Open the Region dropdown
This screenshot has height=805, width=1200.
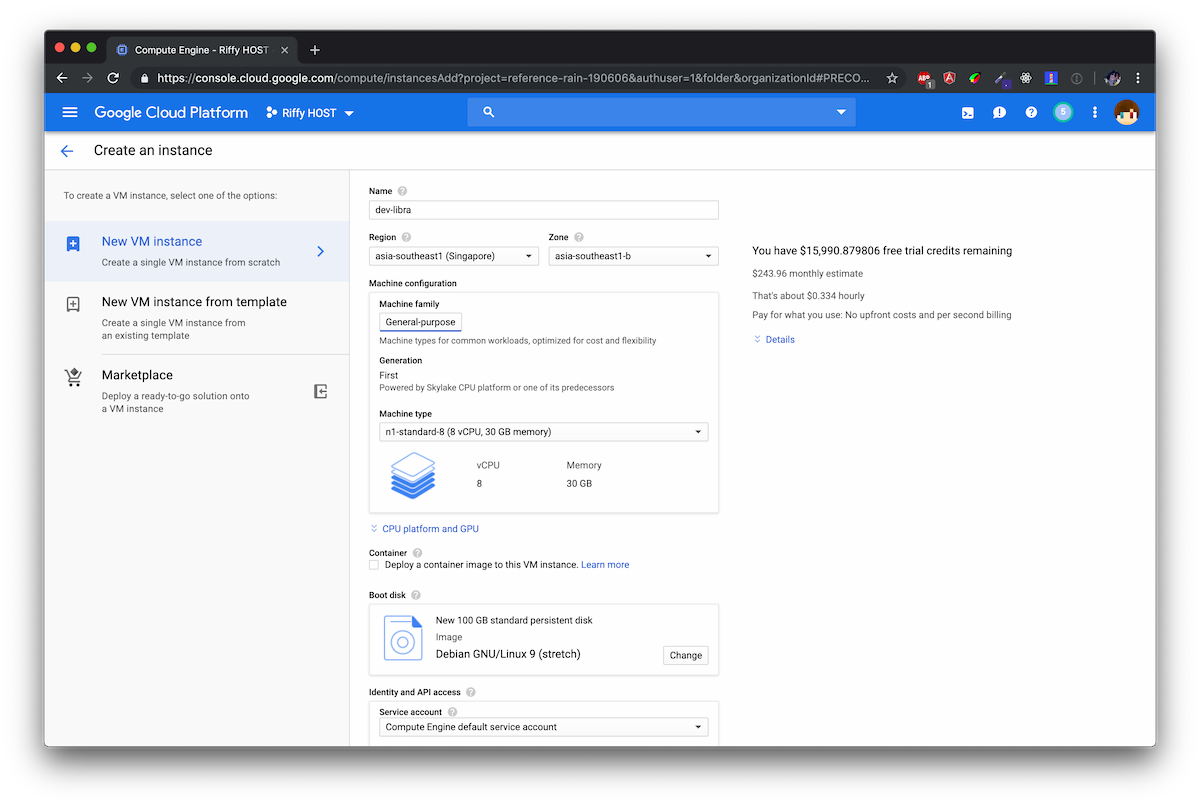click(454, 256)
